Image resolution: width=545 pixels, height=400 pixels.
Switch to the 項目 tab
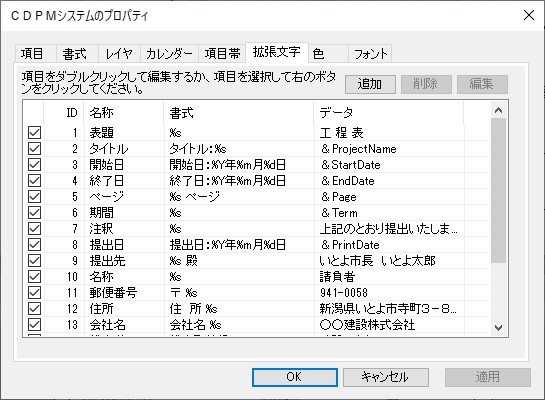tap(35, 54)
